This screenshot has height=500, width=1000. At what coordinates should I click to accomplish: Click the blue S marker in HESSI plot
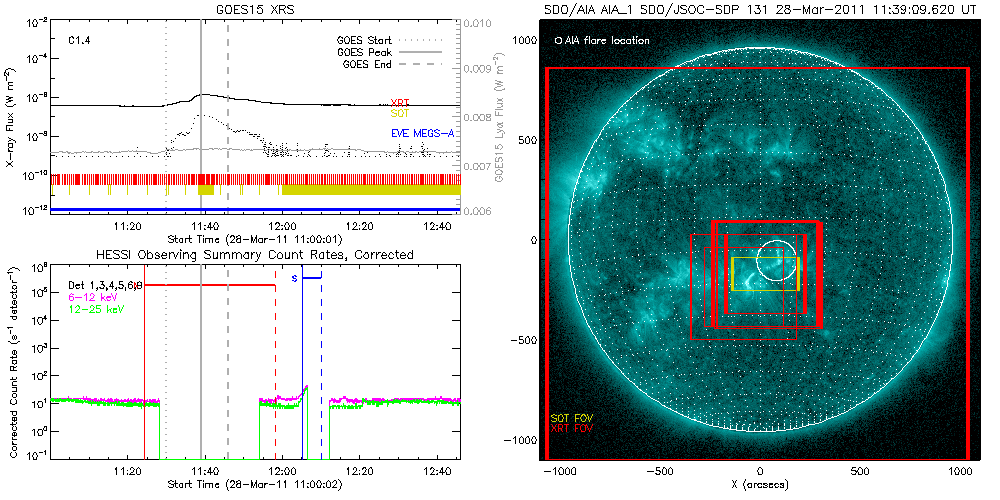pos(294,278)
